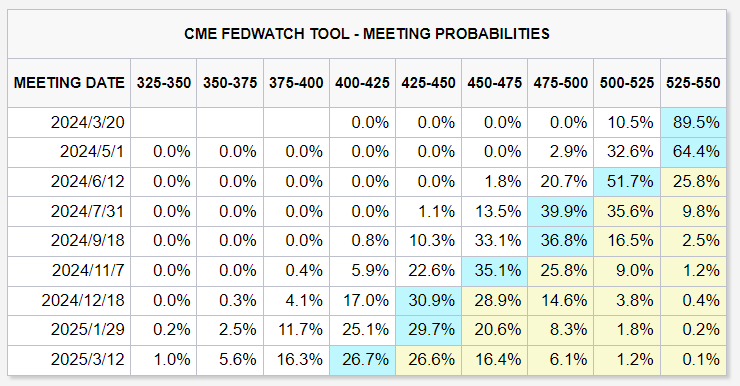
Task: Select the 325-350 column header
Action: coord(164,83)
